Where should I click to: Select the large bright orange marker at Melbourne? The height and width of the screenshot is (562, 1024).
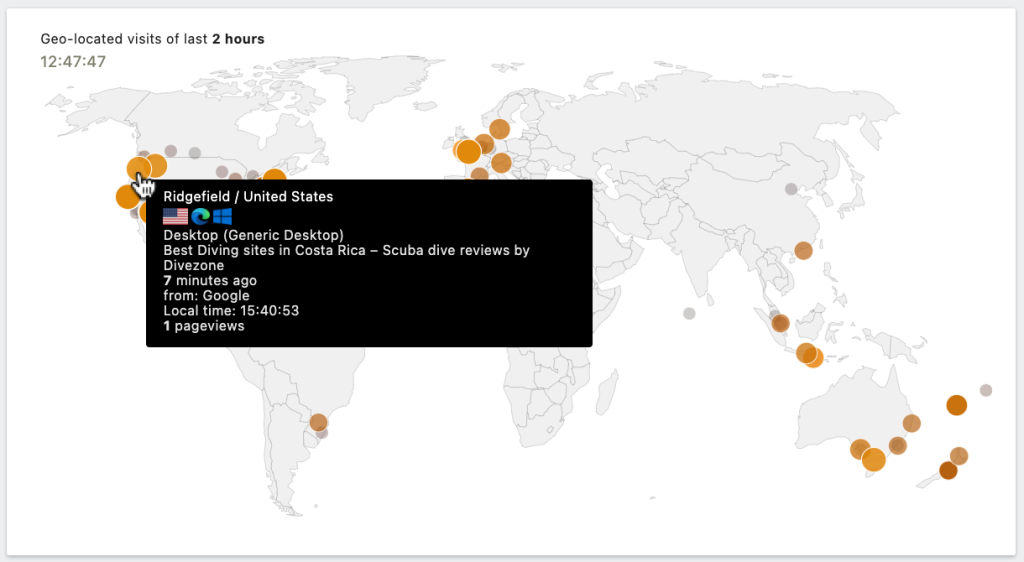pos(874,460)
